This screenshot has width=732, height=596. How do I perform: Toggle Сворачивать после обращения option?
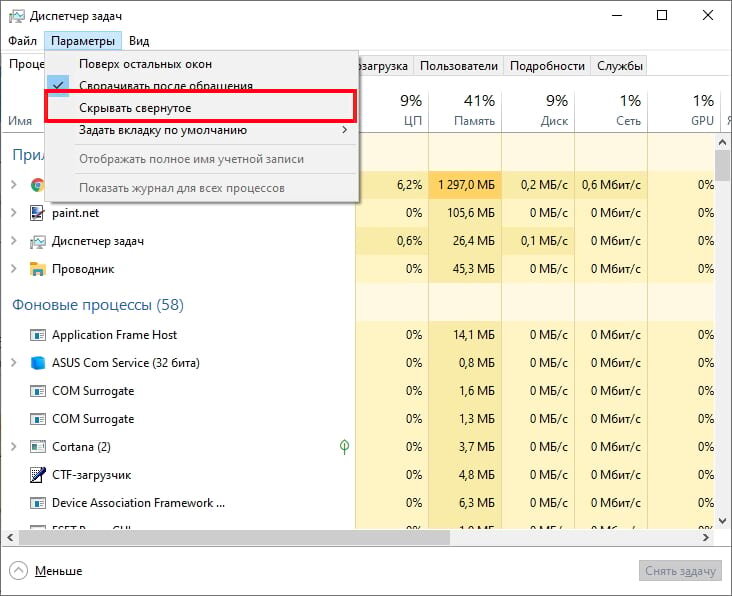point(165,86)
